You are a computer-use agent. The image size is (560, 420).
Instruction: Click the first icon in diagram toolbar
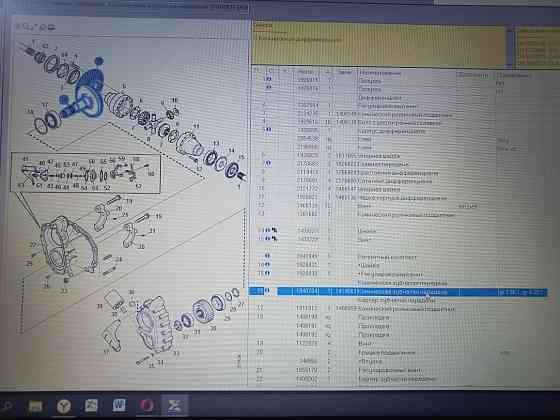(19, 27)
